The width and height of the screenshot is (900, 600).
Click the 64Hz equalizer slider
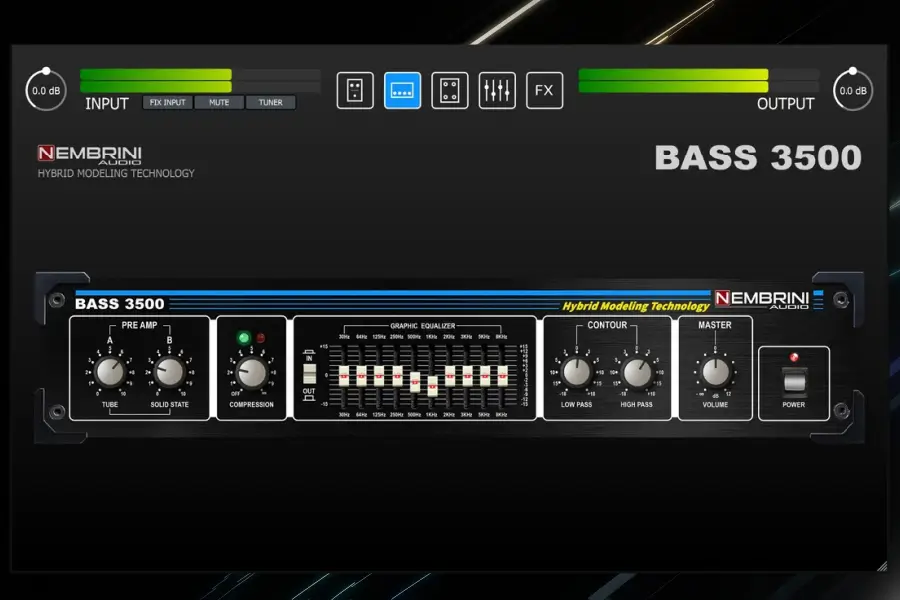click(x=362, y=376)
